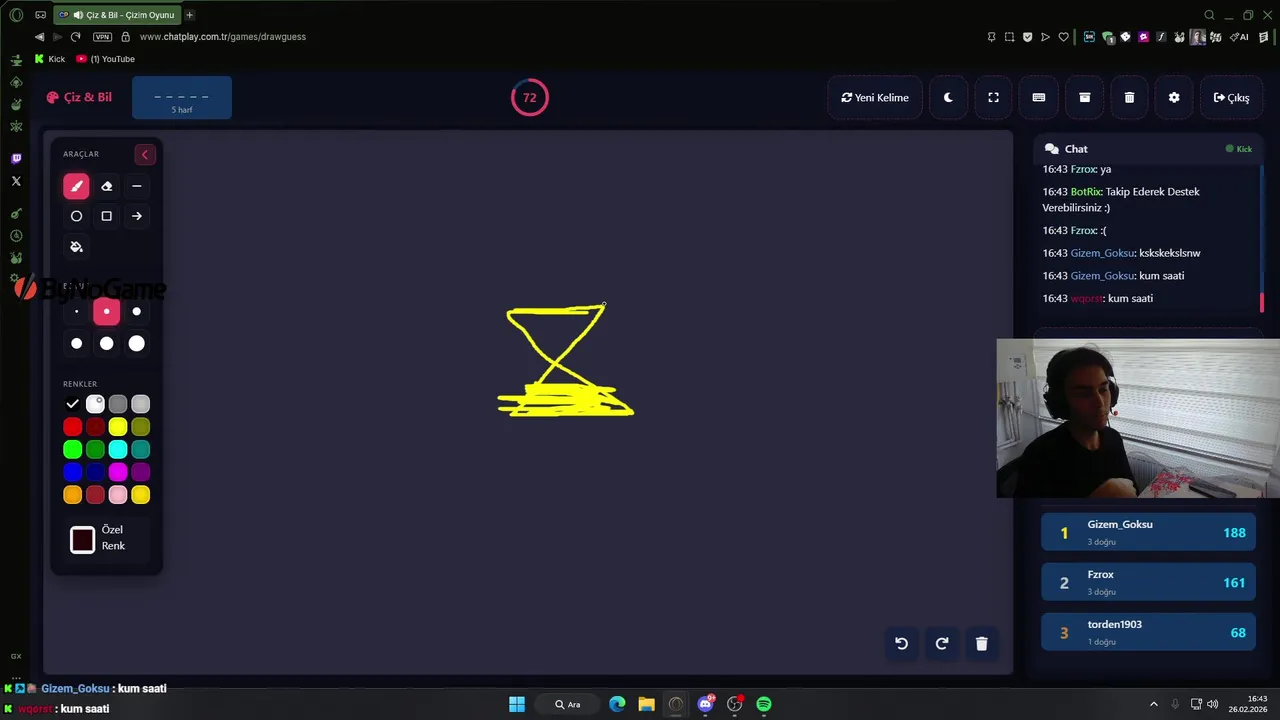Pick the bright blue color swatch
1280x720 pixels.
point(72,472)
